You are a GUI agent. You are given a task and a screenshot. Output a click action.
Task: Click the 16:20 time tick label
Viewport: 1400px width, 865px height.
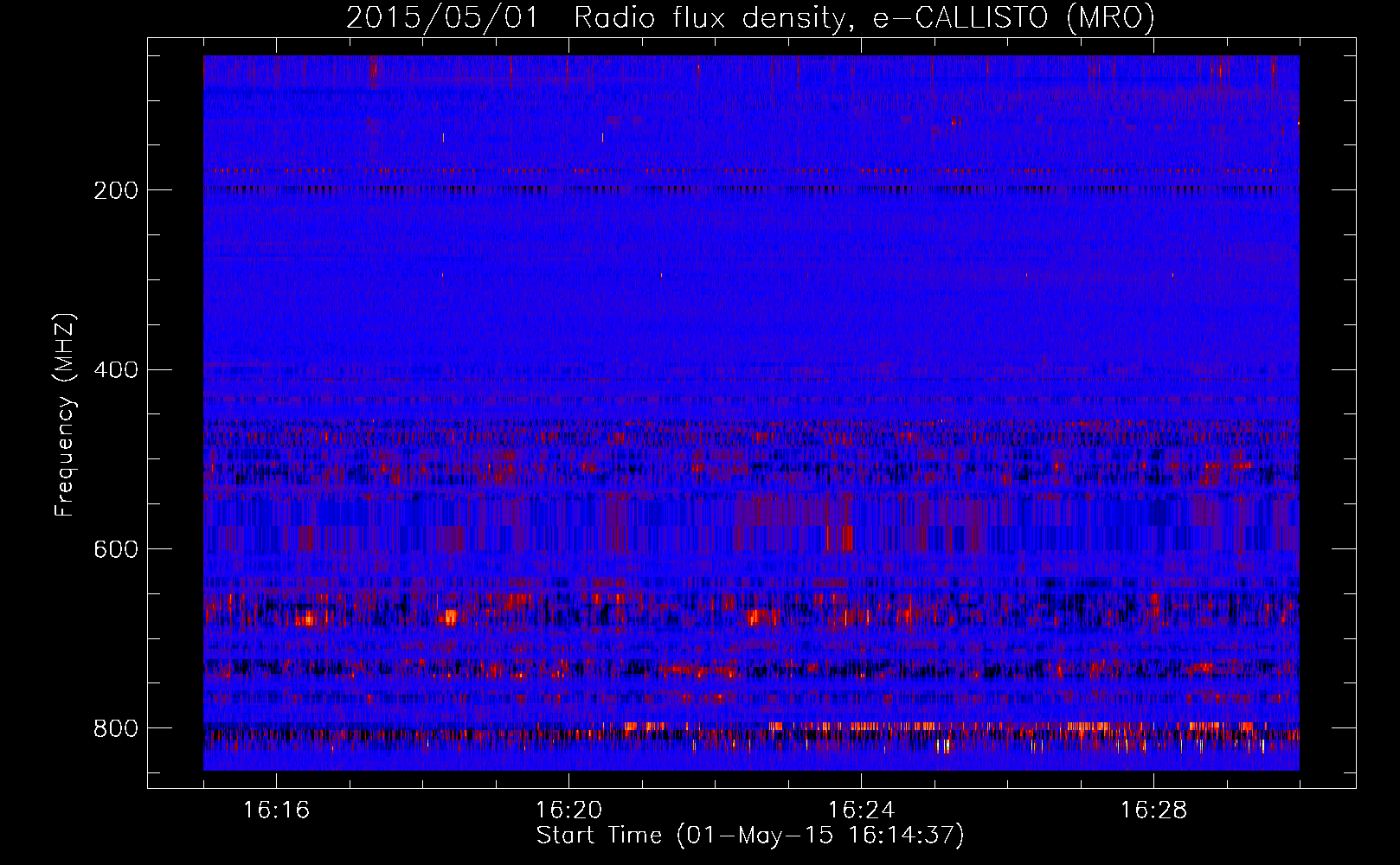pyautogui.click(x=568, y=811)
